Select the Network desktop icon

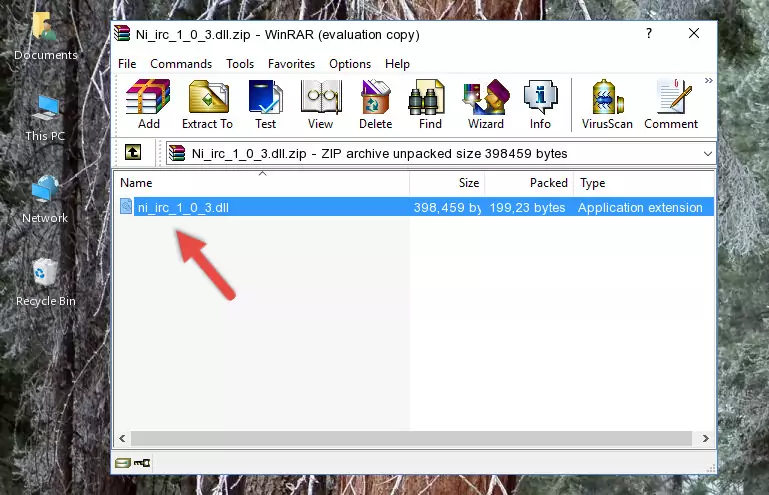45,199
